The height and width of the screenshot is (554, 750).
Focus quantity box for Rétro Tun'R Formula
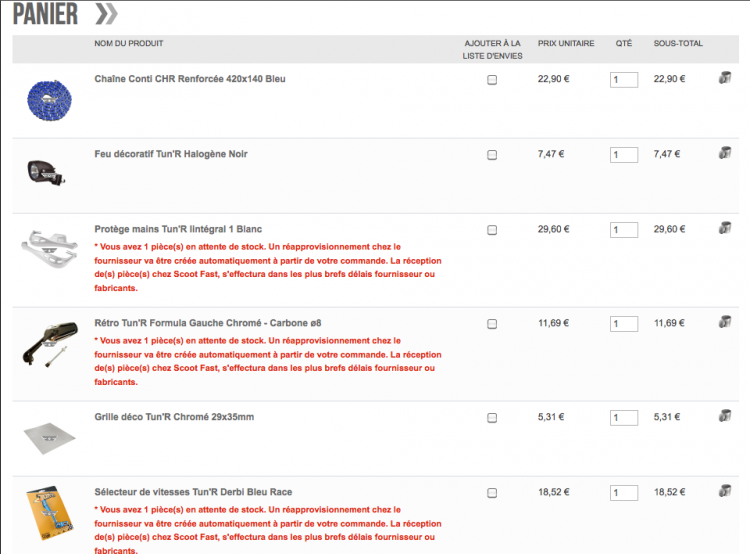click(x=623, y=324)
